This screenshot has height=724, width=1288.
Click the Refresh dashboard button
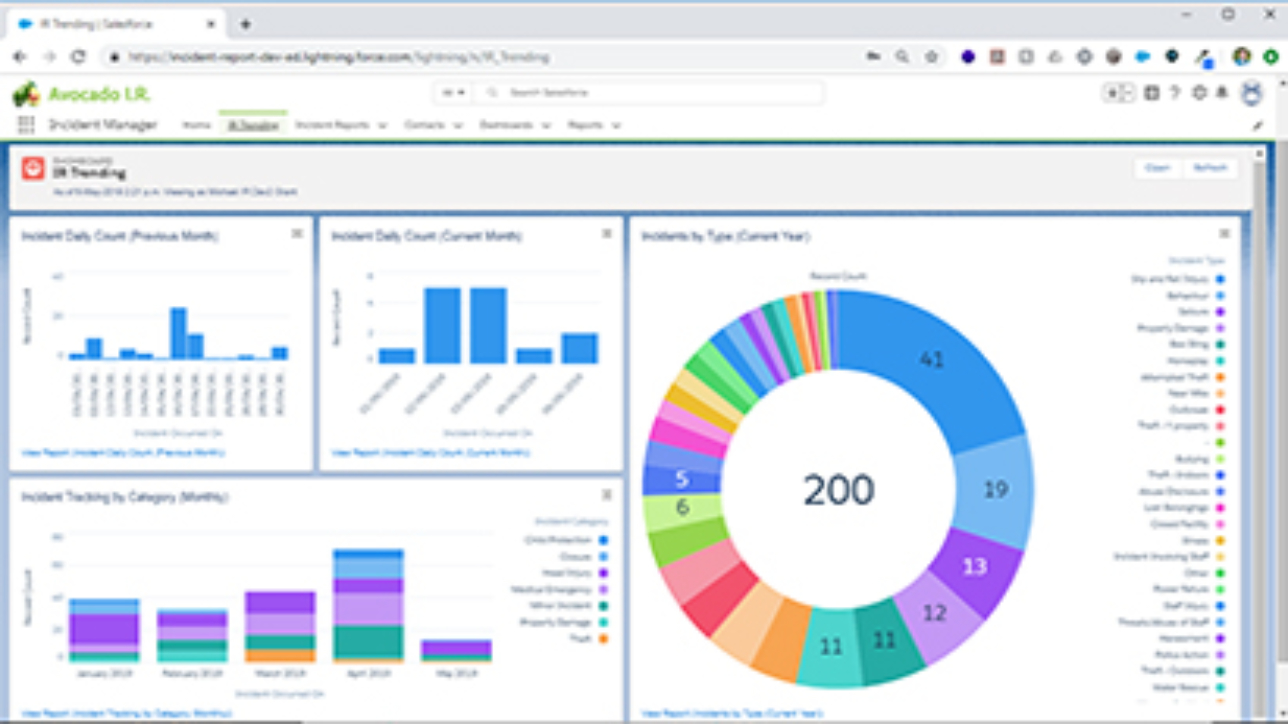point(1210,168)
